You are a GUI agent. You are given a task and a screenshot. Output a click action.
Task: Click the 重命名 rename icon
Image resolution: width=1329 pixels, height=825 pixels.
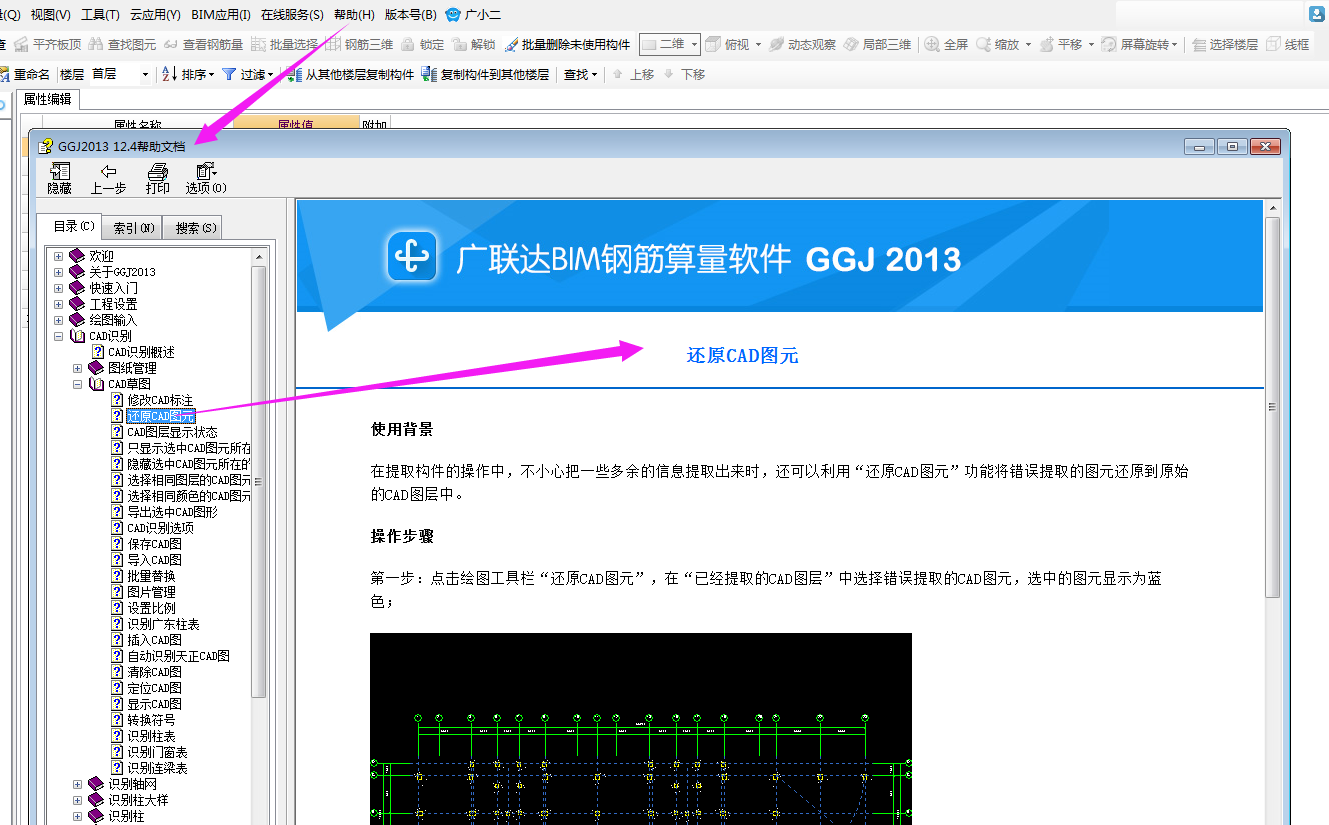tap(5, 74)
